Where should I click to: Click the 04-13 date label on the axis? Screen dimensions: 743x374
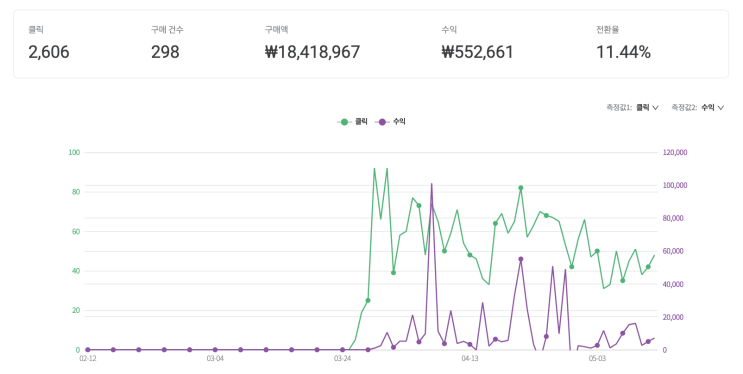[470, 358]
